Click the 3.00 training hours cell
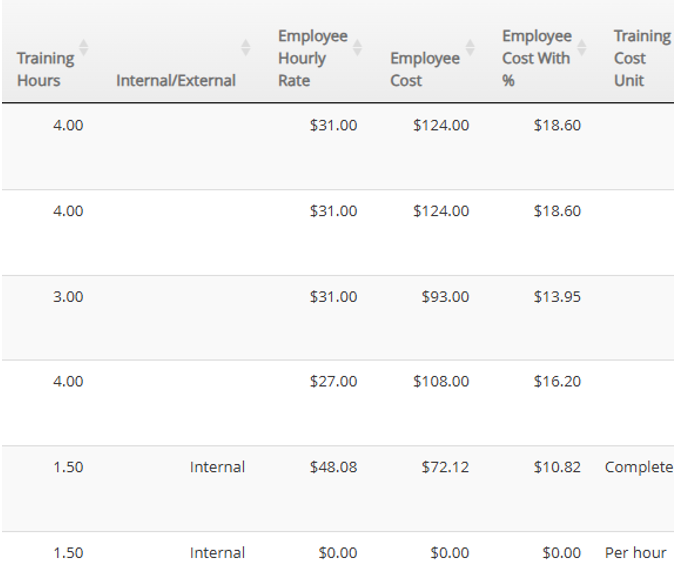This screenshot has height=580, width=678. tap(68, 297)
